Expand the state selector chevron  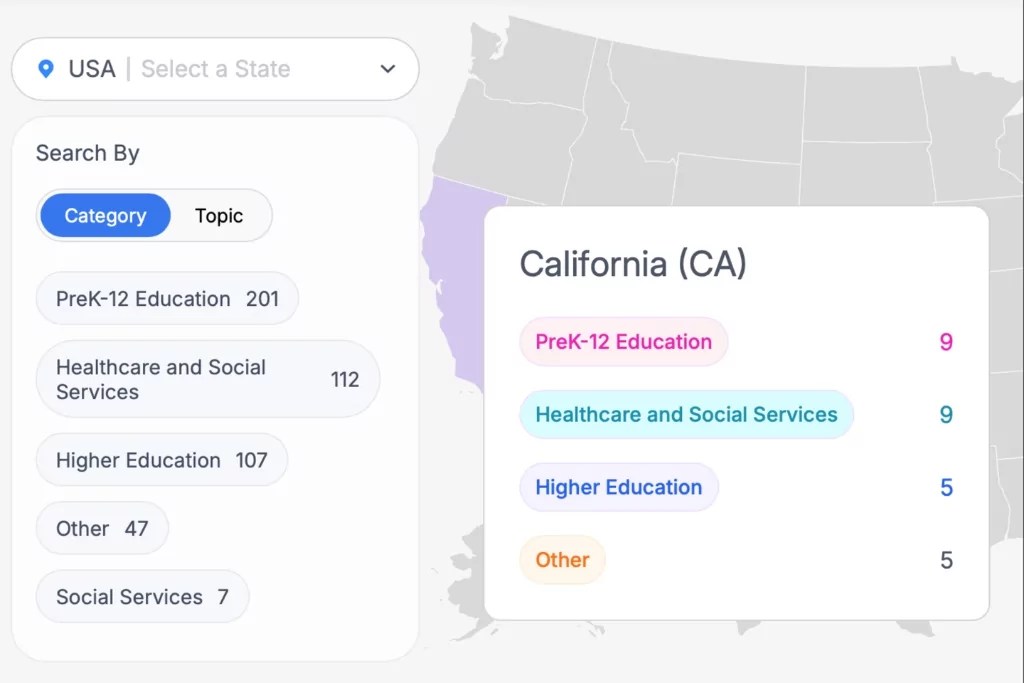[388, 69]
